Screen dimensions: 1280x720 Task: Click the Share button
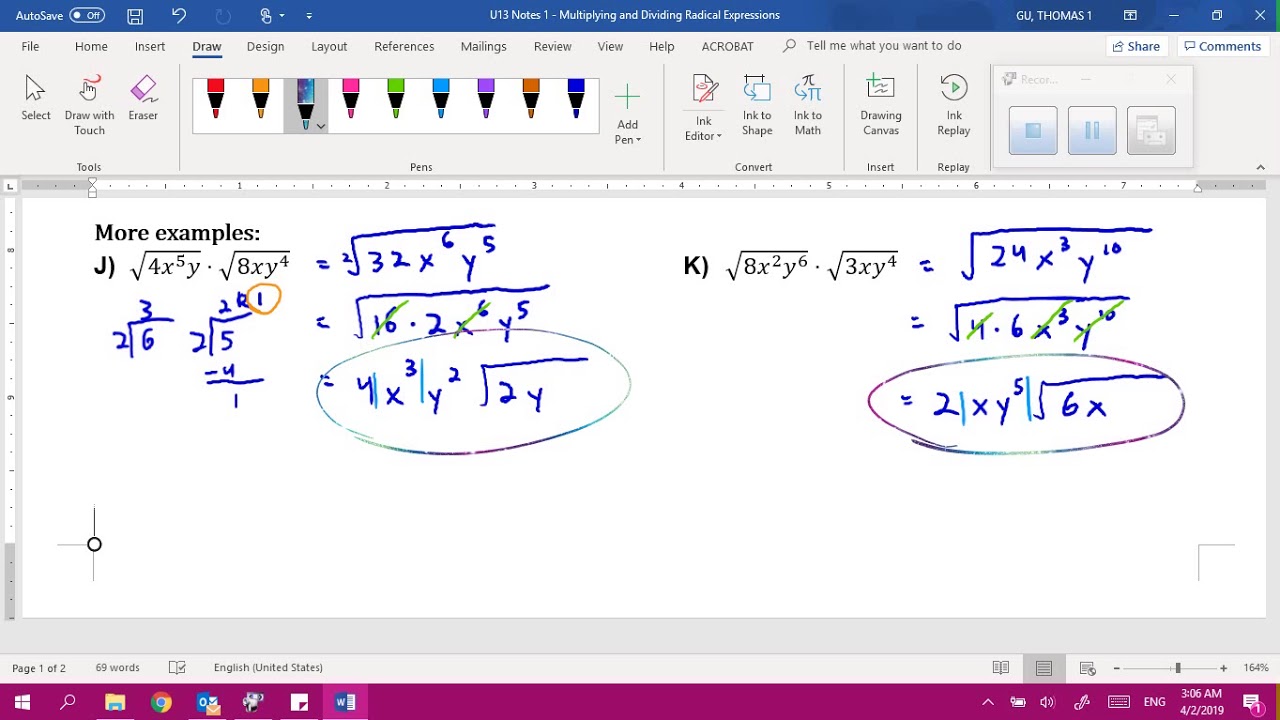1136,46
